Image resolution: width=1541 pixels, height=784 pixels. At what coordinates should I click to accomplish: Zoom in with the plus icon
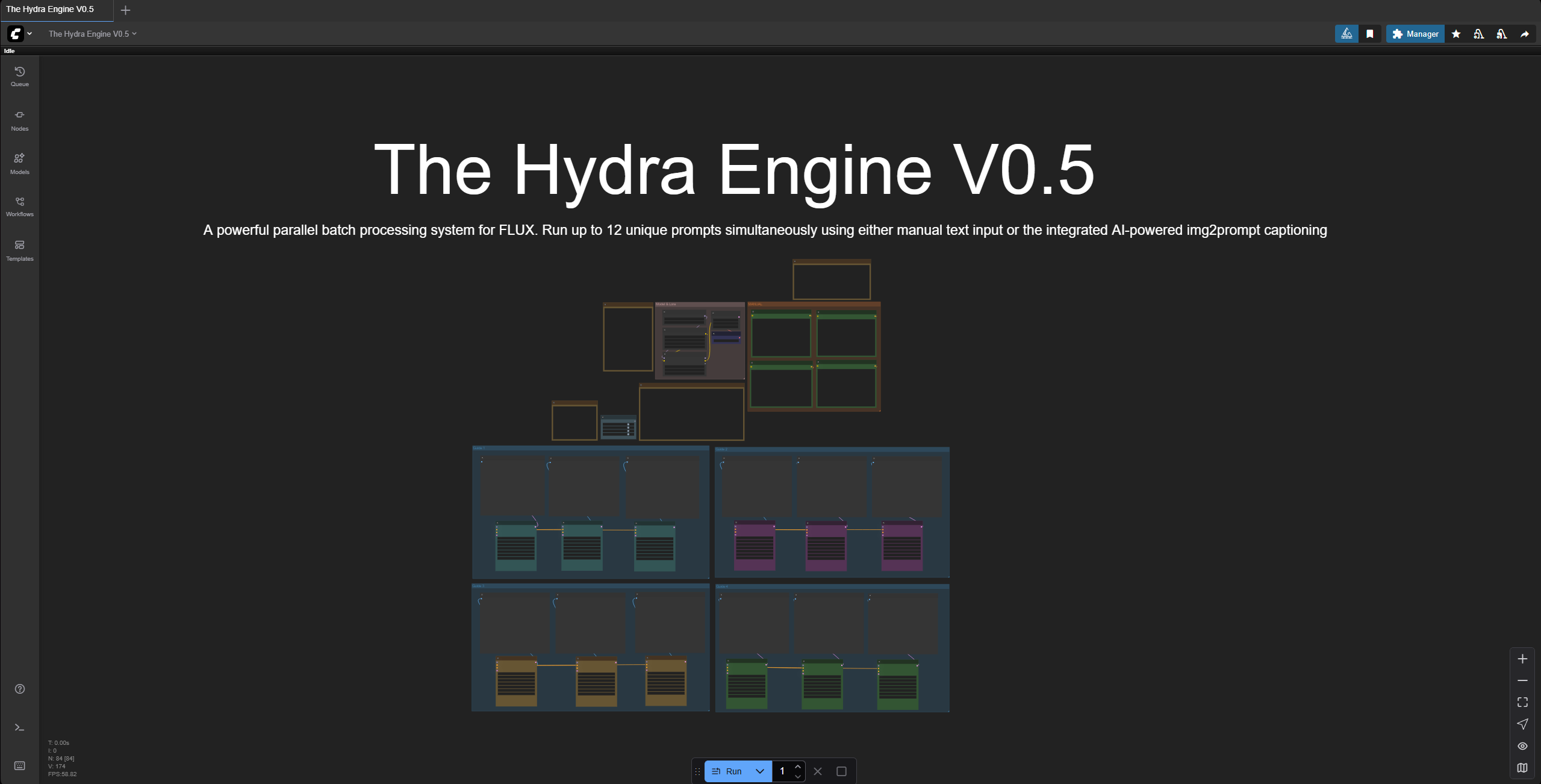[x=1522, y=659]
